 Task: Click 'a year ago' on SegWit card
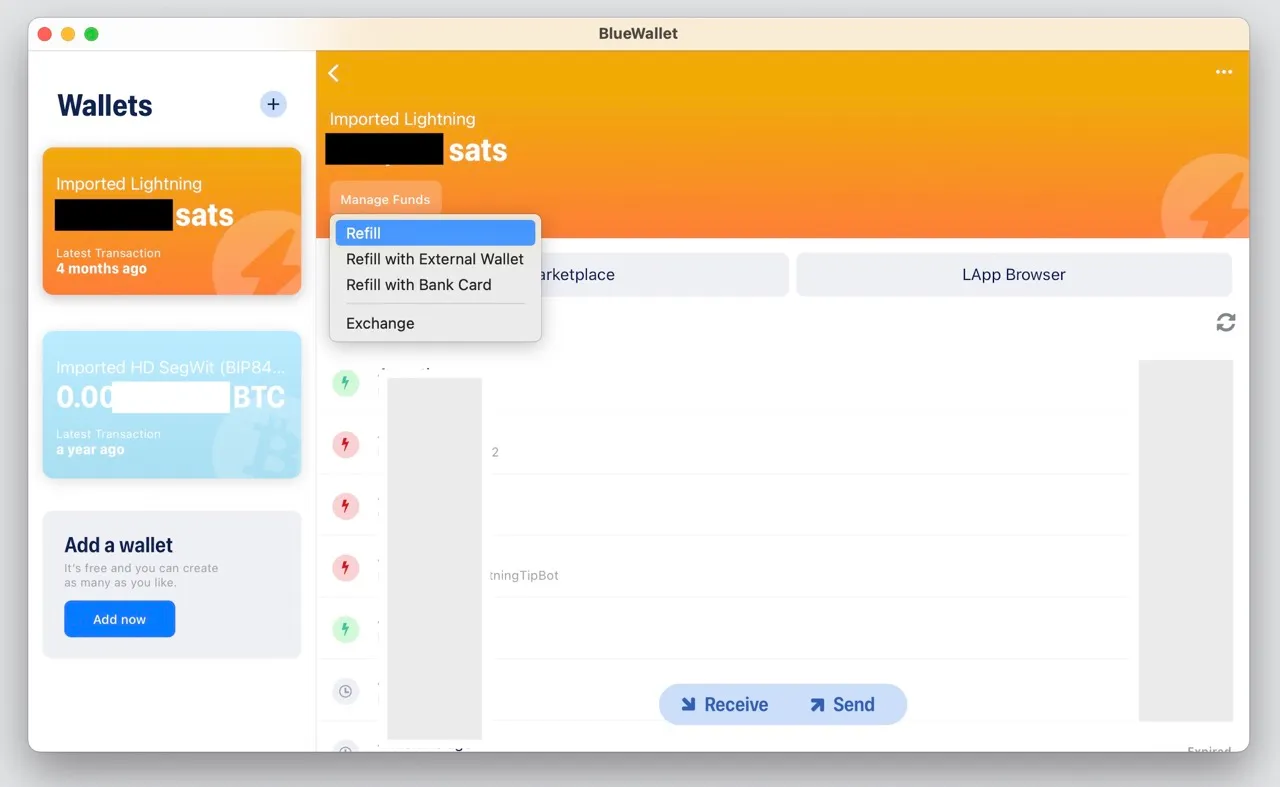point(90,450)
